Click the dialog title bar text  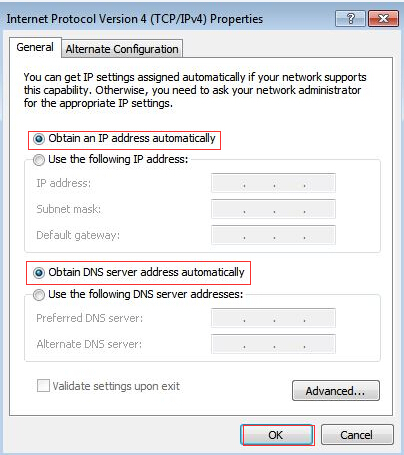coord(135,19)
